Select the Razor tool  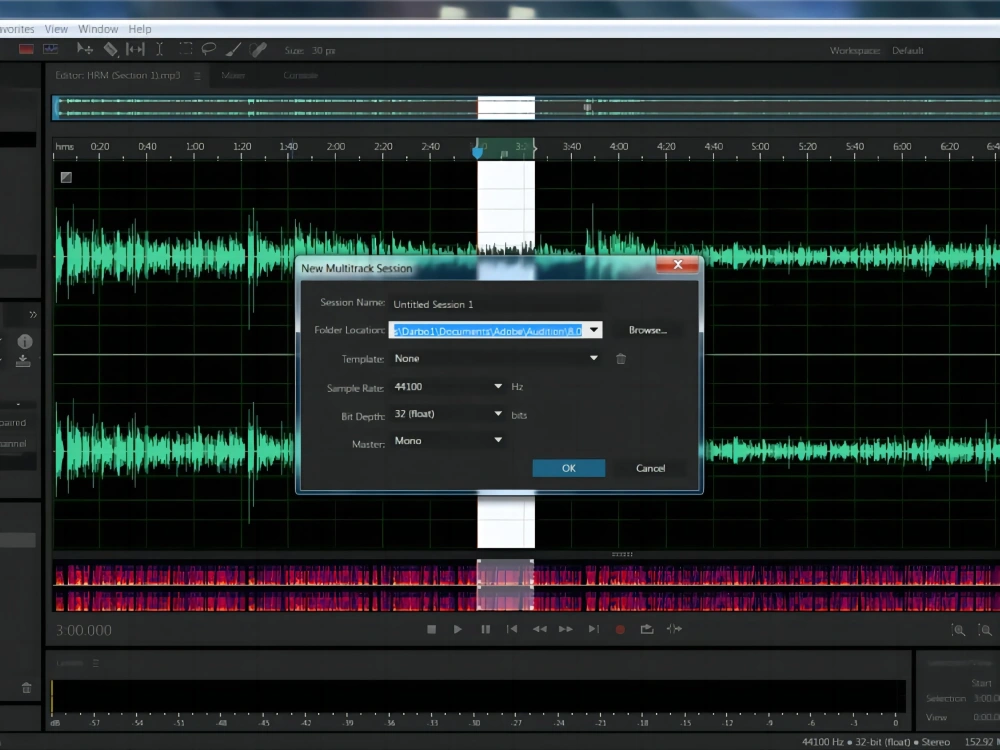pyautogui.click(x=110, y=49)
